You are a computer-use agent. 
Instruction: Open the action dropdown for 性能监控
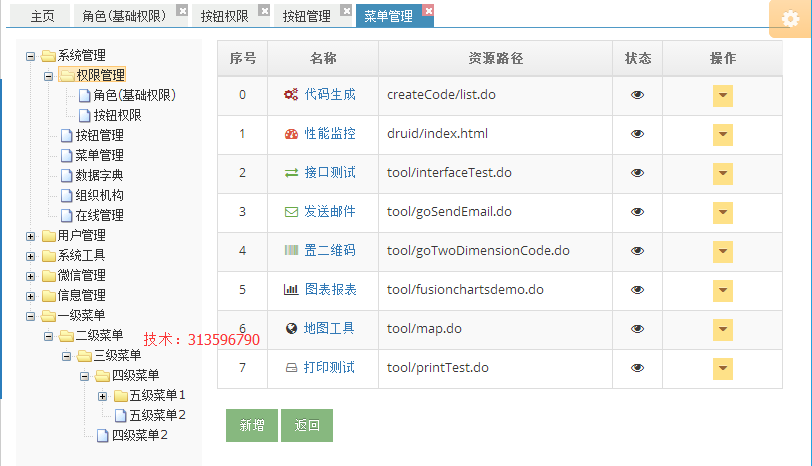point(723,135)
